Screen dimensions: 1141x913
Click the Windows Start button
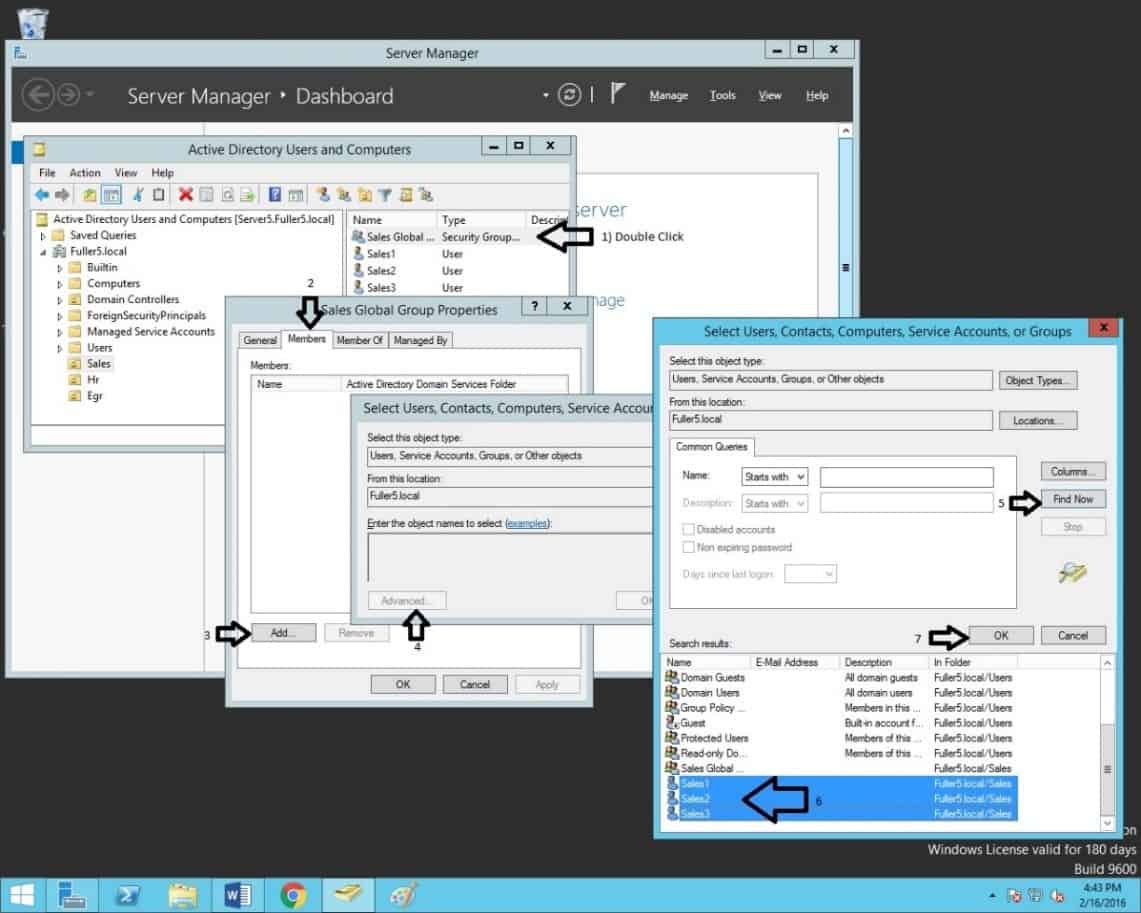tap(21, 895)
